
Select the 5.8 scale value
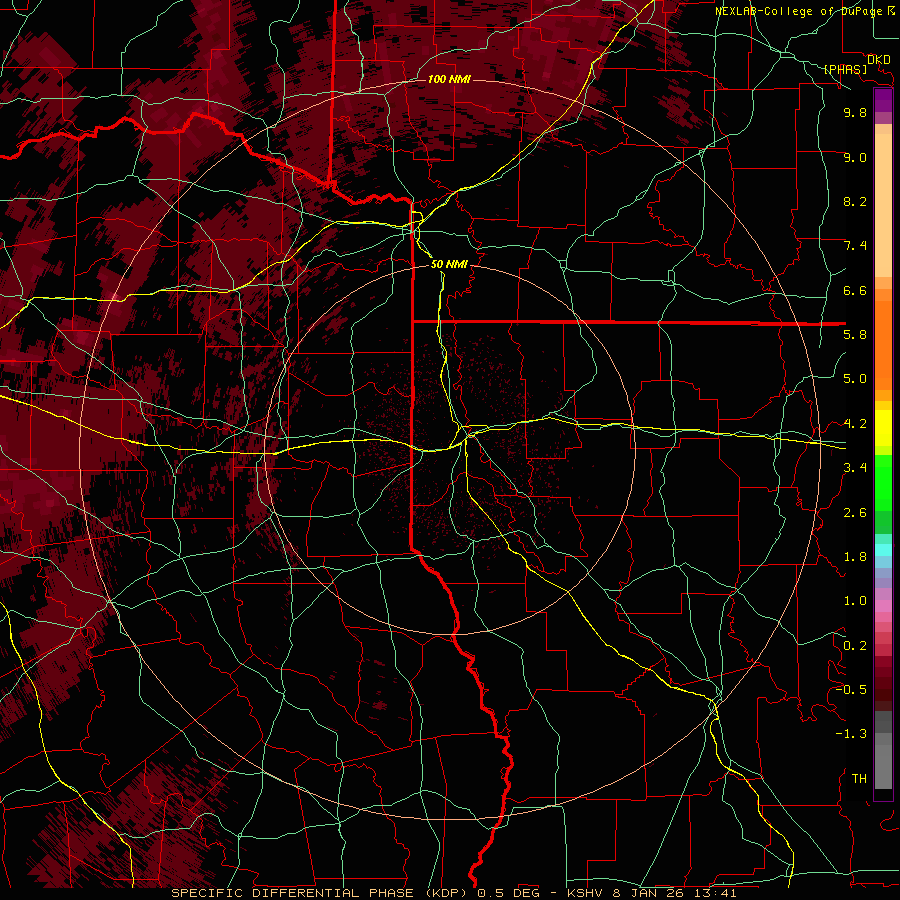tap(855, 335)
